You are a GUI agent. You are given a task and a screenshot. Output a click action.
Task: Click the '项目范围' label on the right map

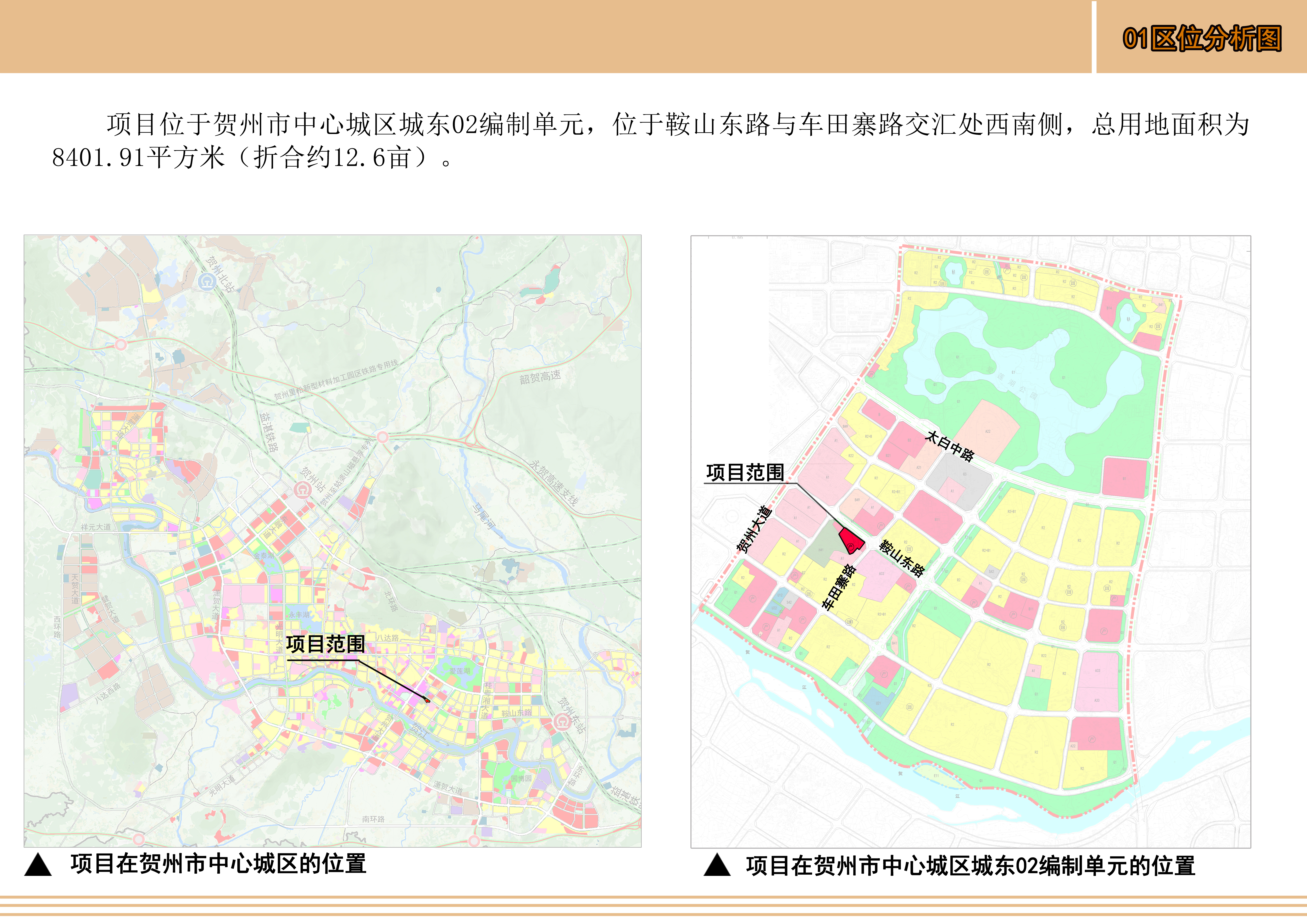745,472
